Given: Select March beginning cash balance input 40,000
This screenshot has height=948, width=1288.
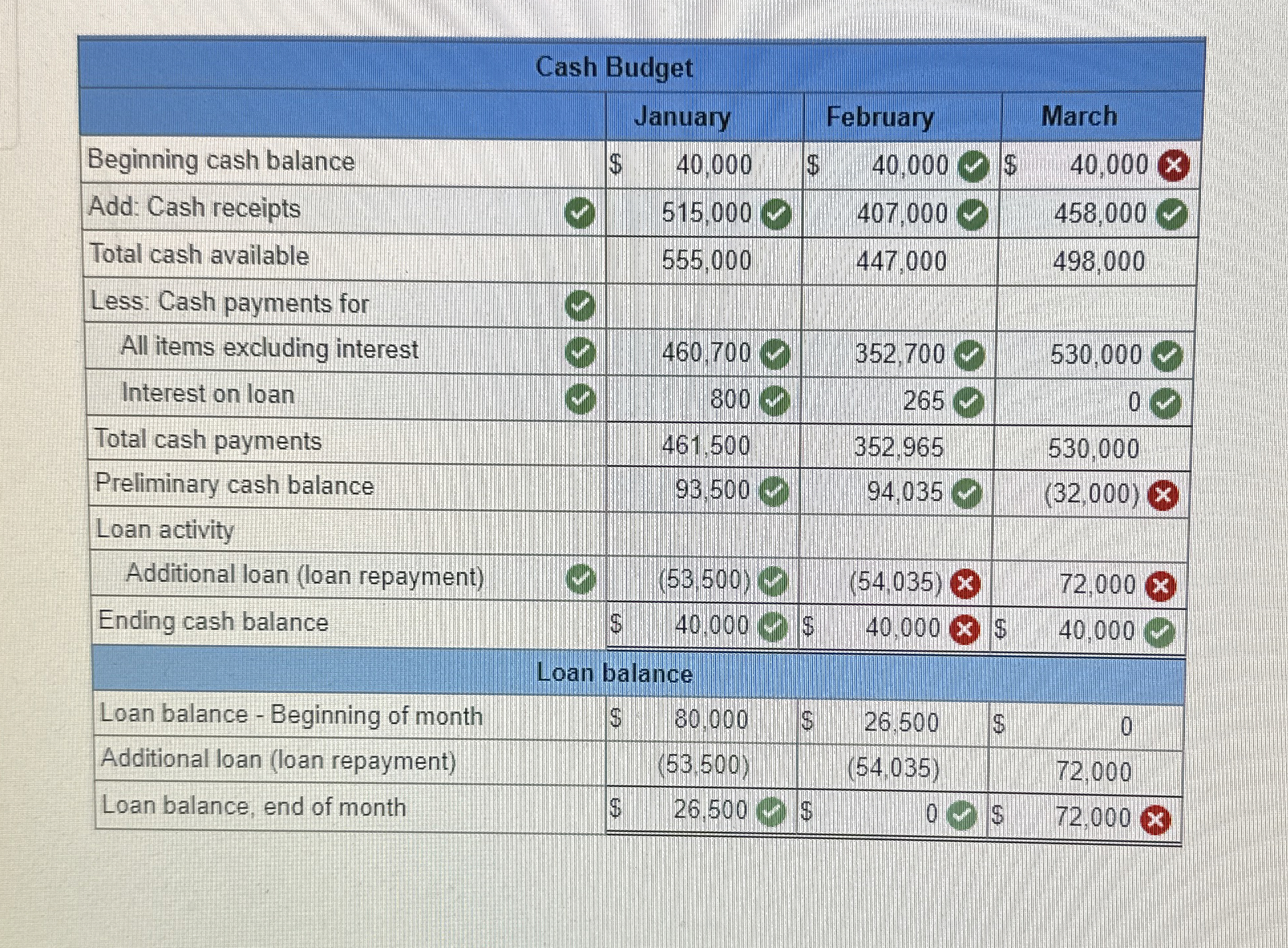Looking at the screenshot, I should coord(1108,165).
